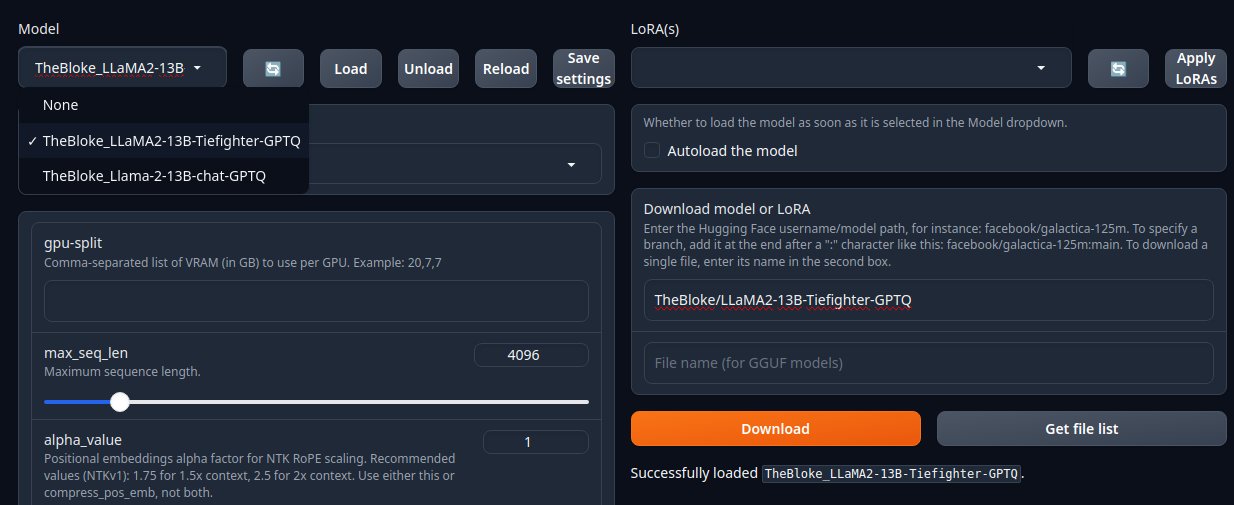Open the model loader dropdown arrow
The width and height of the screenshot is (1234, 505).
pyautogui.click(x=571, y=164)
